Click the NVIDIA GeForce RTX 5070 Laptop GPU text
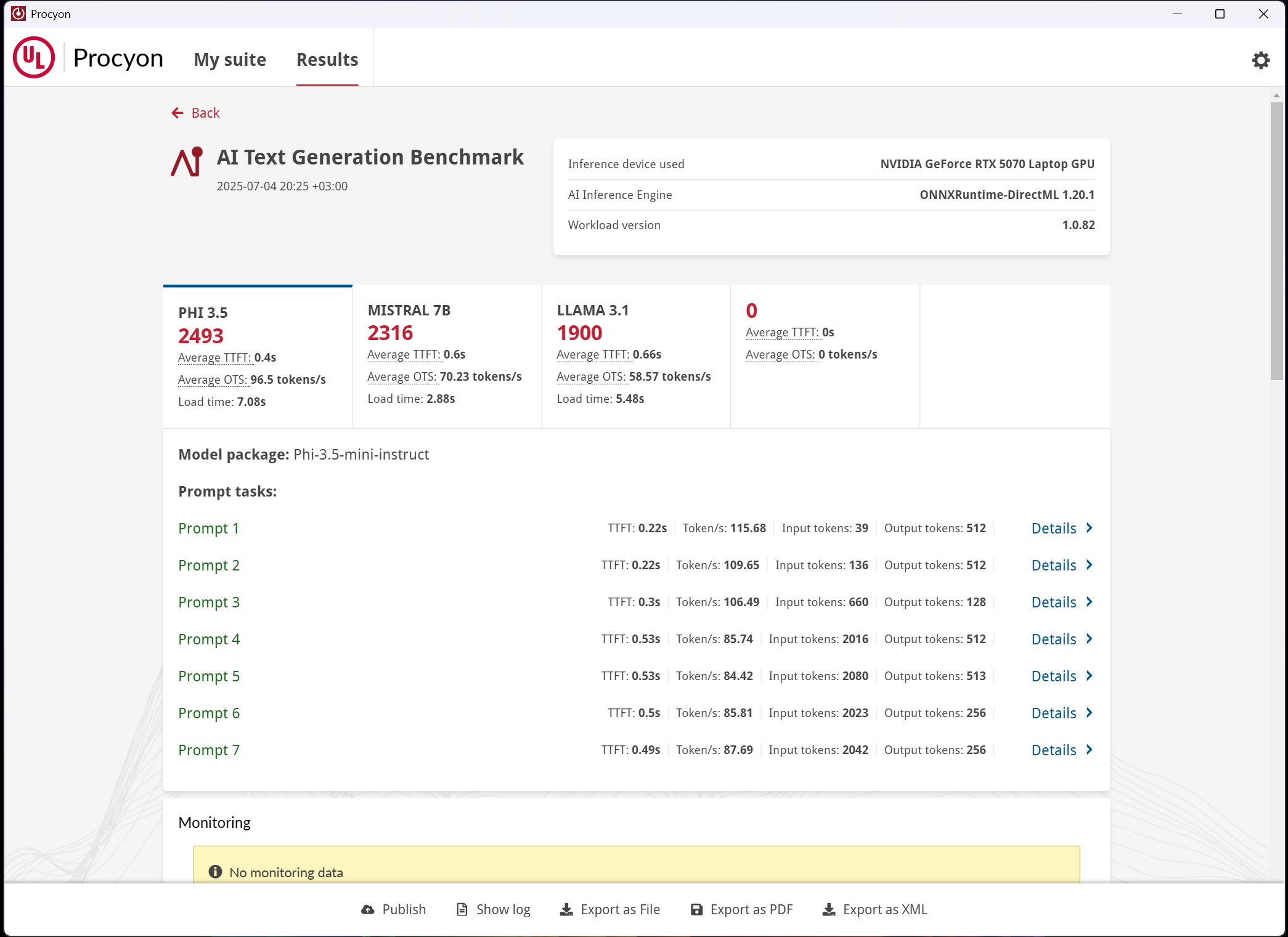1288x937 pixels. coord(987,164)
